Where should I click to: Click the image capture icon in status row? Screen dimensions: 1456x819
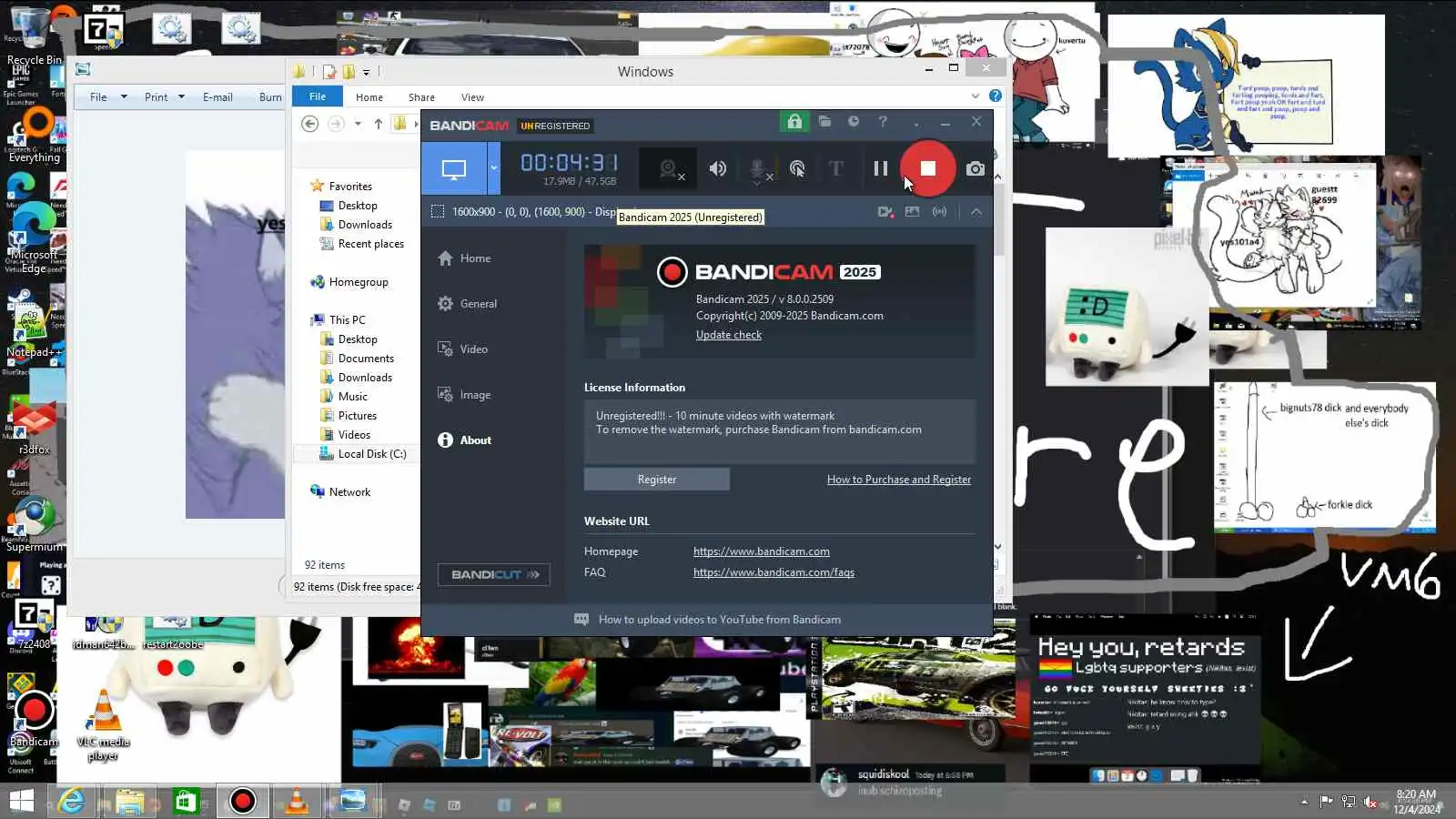tap(912, 211)
